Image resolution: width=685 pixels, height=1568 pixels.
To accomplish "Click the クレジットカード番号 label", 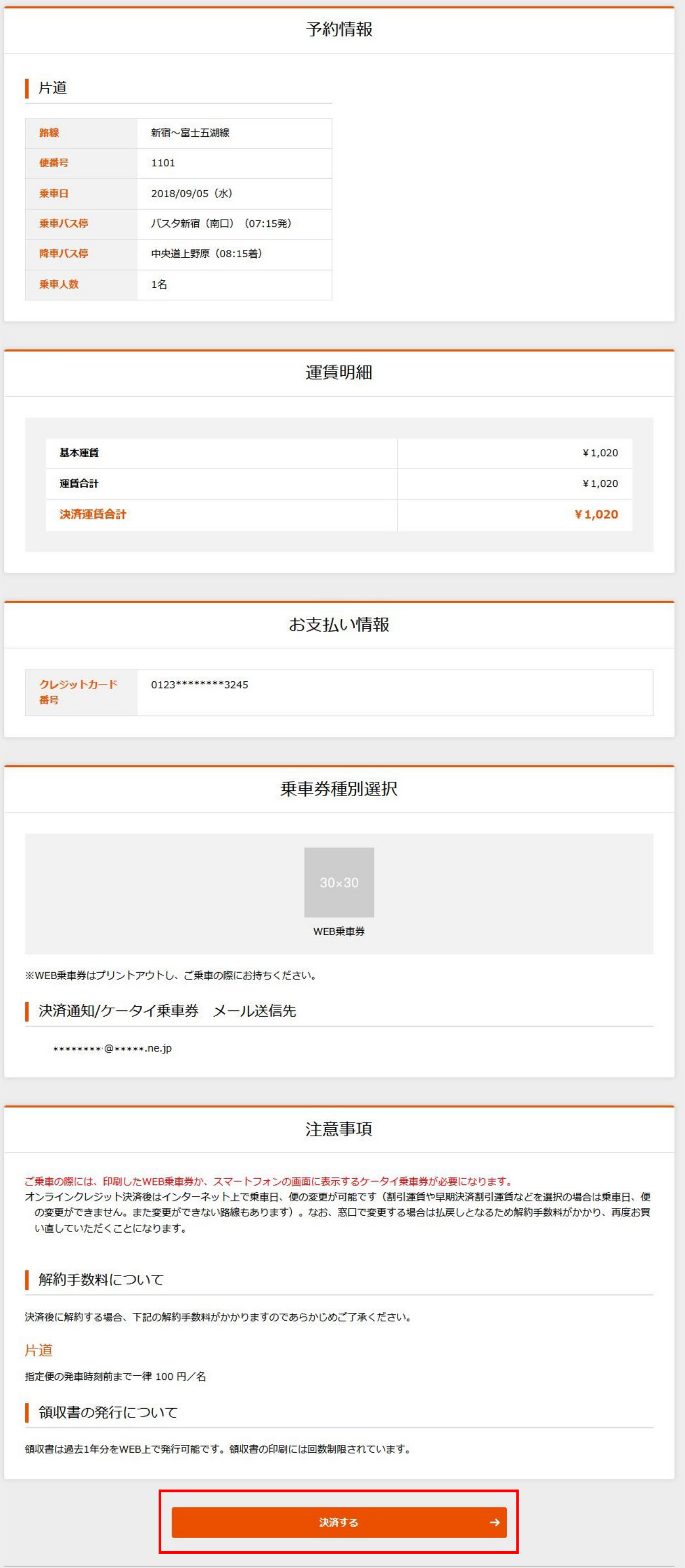I will 79,692.
